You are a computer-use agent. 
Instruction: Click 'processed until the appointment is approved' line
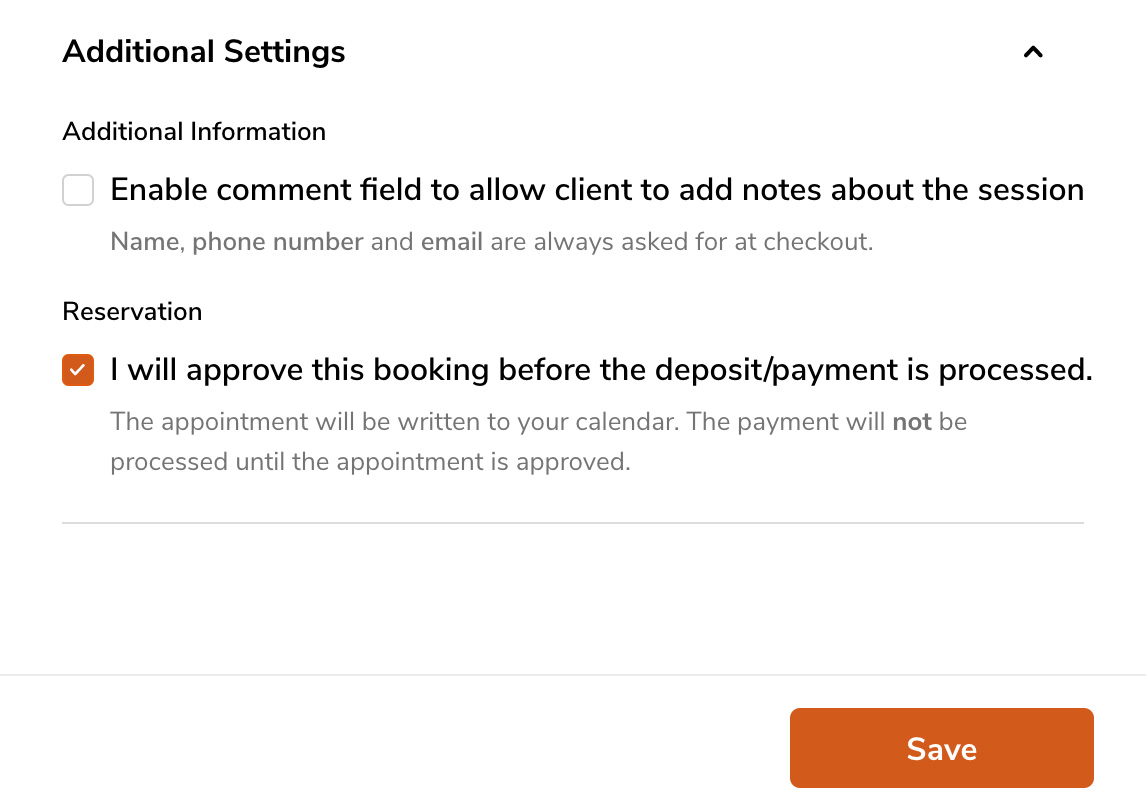pos(370,463)
